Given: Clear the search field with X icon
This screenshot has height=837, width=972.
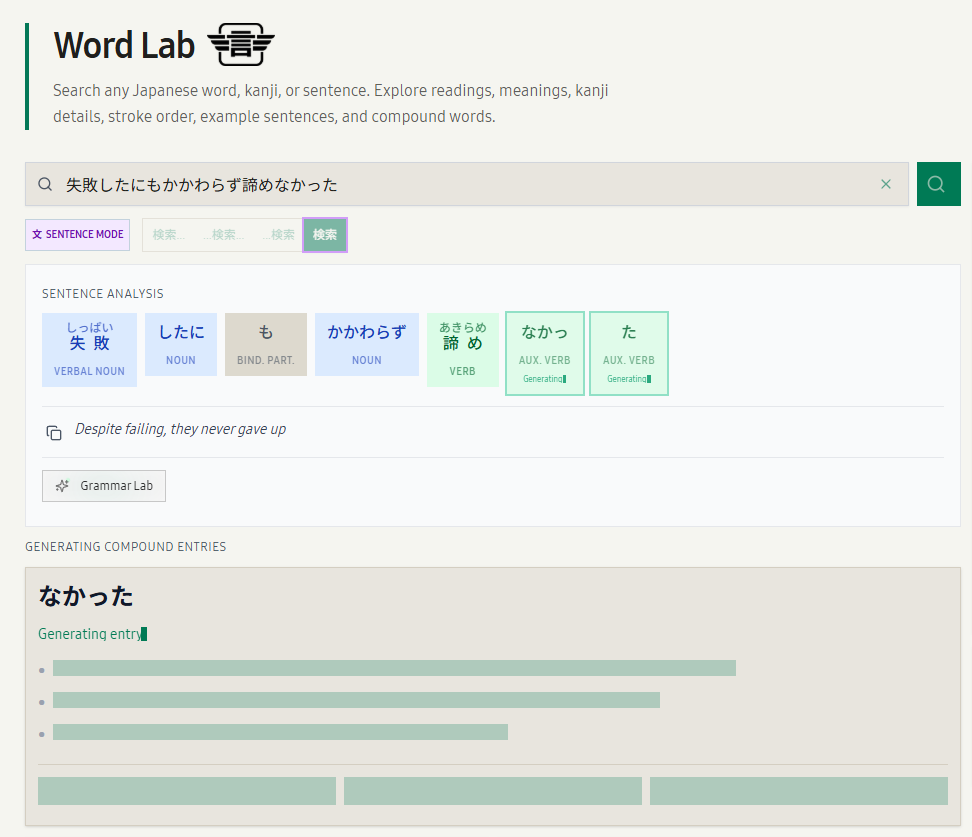Looking at the screenshot, I should 886,184.
